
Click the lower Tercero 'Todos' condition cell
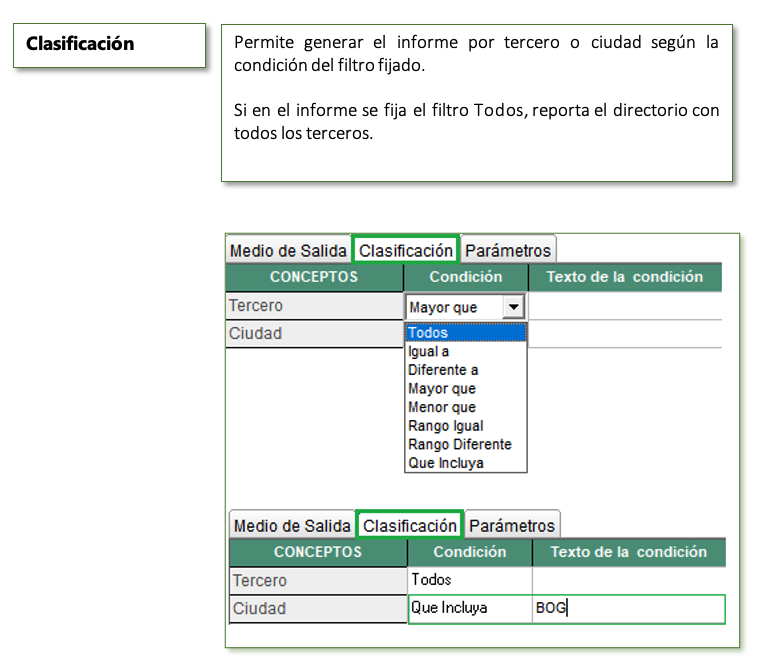pos(470,580)
